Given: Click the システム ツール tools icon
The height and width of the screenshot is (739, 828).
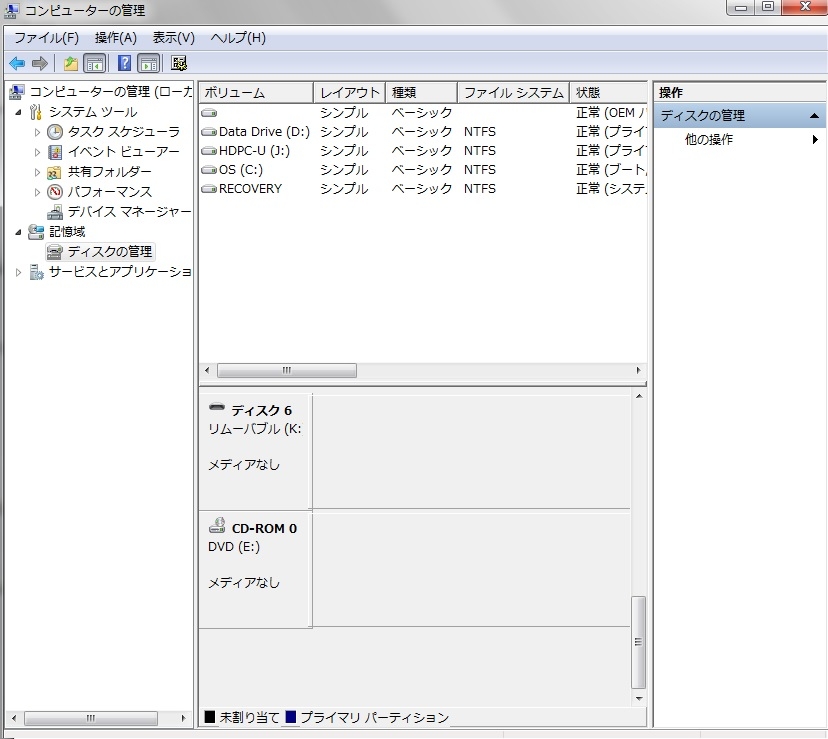Looking at the screenshot, I should point(35,112).
